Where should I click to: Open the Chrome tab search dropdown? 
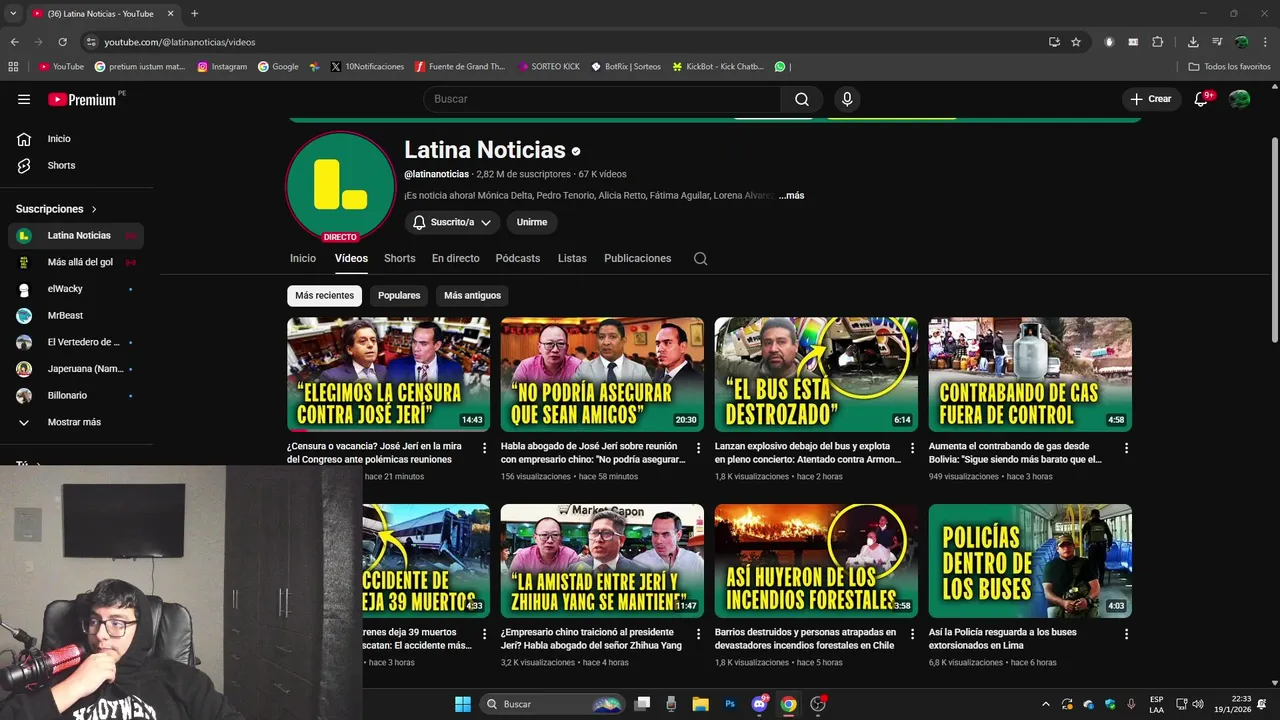tap(13, 14)
